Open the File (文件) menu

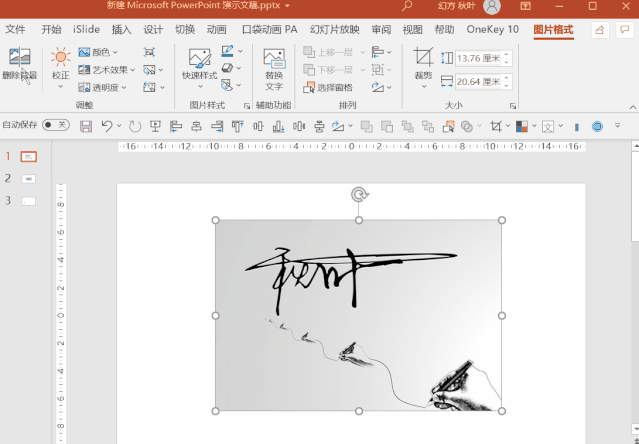(x=16, y=30)
